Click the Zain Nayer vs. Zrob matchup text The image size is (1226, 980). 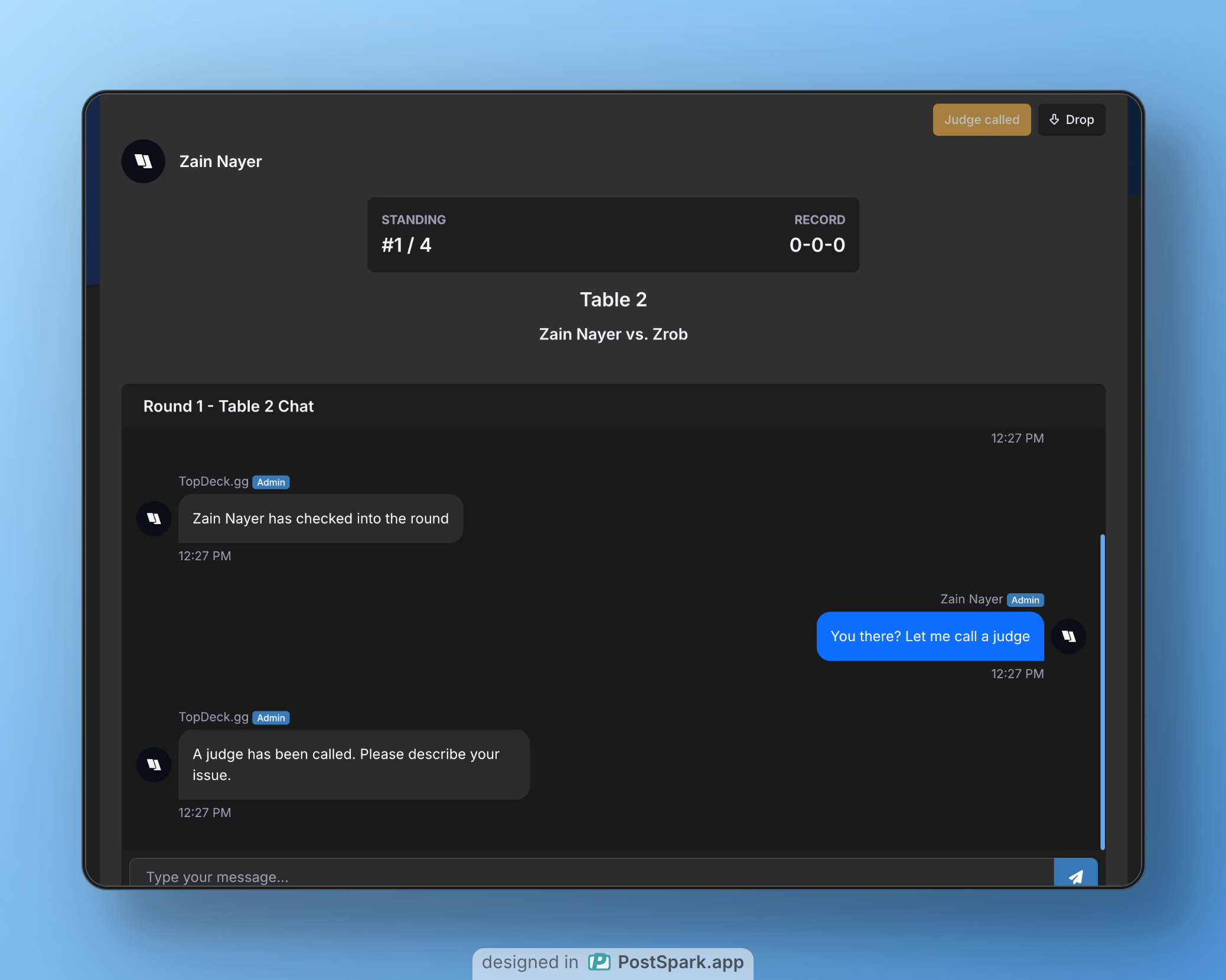613,334
